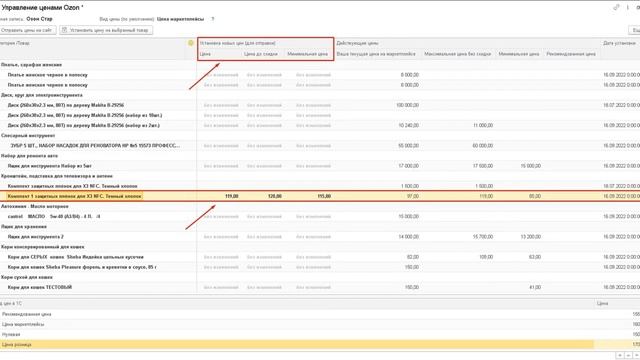Edit minimum price 115,00 in highlighted row
Image resolution: width=640 pixels, height=360 pixels.
tap(324, 196)
